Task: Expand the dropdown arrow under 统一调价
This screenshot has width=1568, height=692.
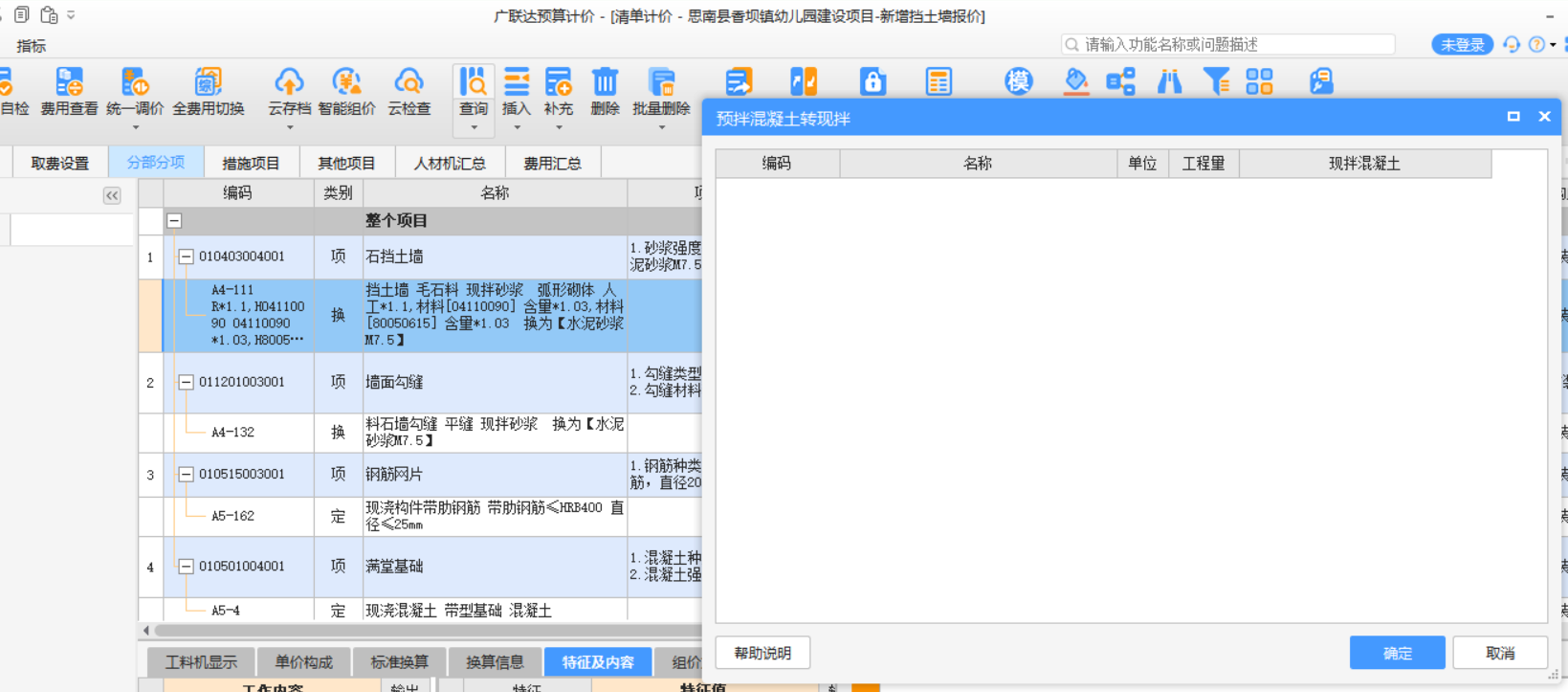Action: pos(135,127)
